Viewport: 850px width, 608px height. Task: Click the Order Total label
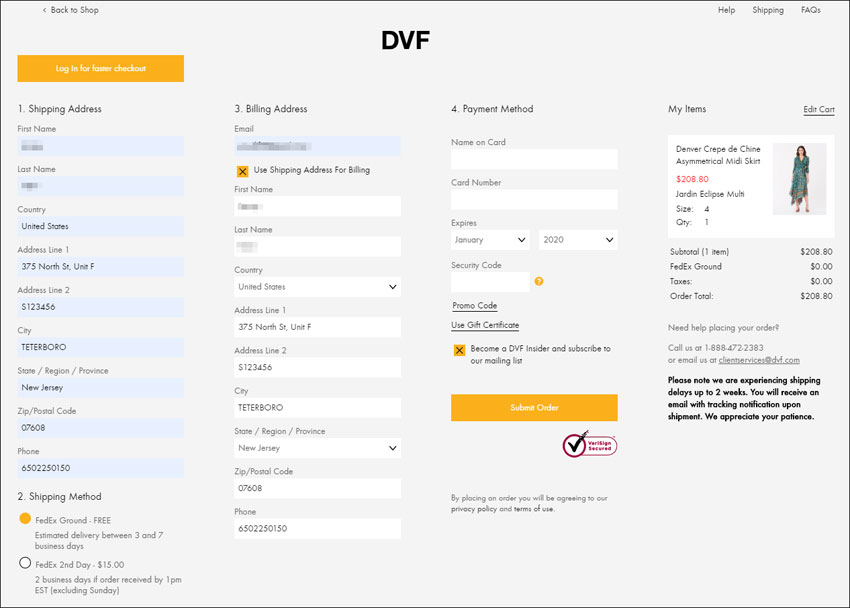click(x=692, y=296)
